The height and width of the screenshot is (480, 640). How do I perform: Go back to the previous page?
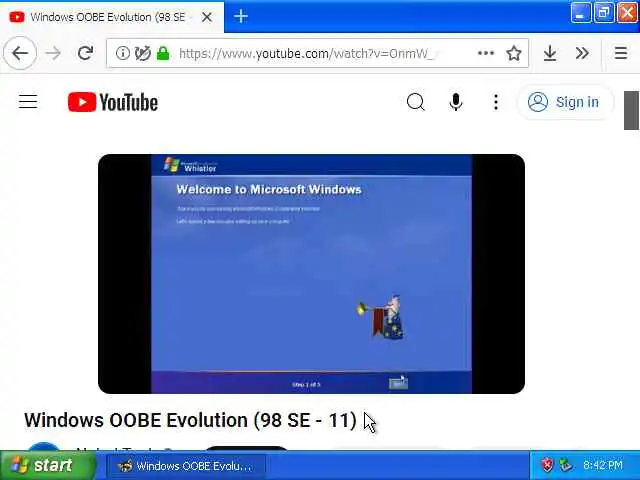[20, 53]
